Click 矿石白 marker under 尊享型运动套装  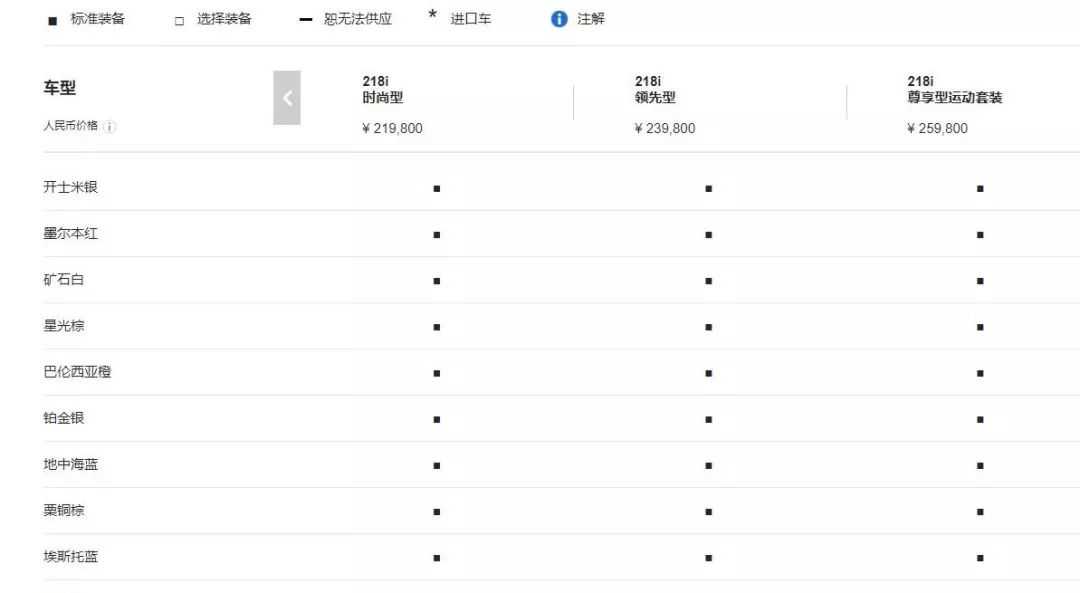click(x=980, y=281)
